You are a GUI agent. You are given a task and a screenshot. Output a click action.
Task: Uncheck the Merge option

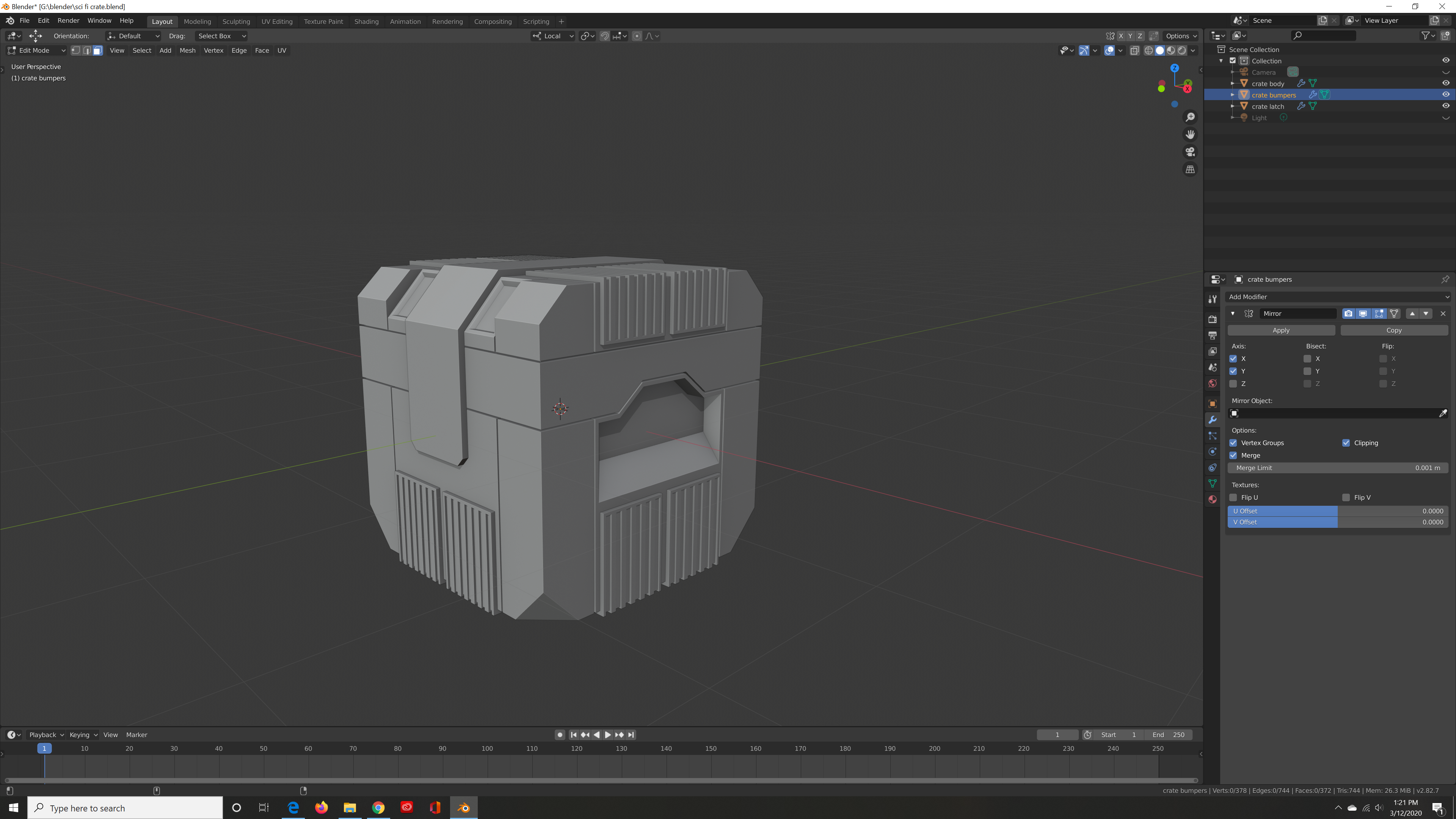(1233, 455)
